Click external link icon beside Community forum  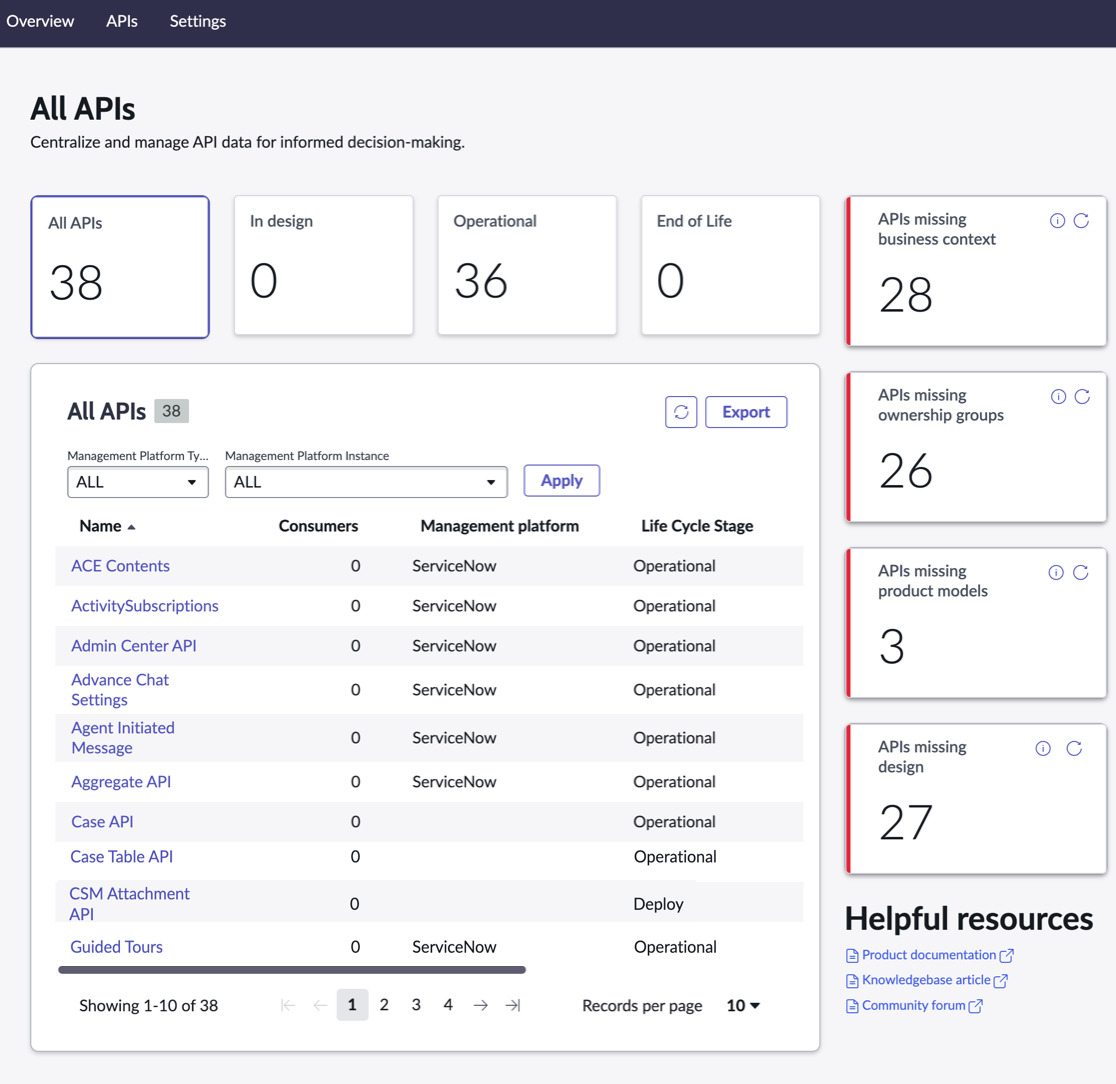[x=976, y=1006]
